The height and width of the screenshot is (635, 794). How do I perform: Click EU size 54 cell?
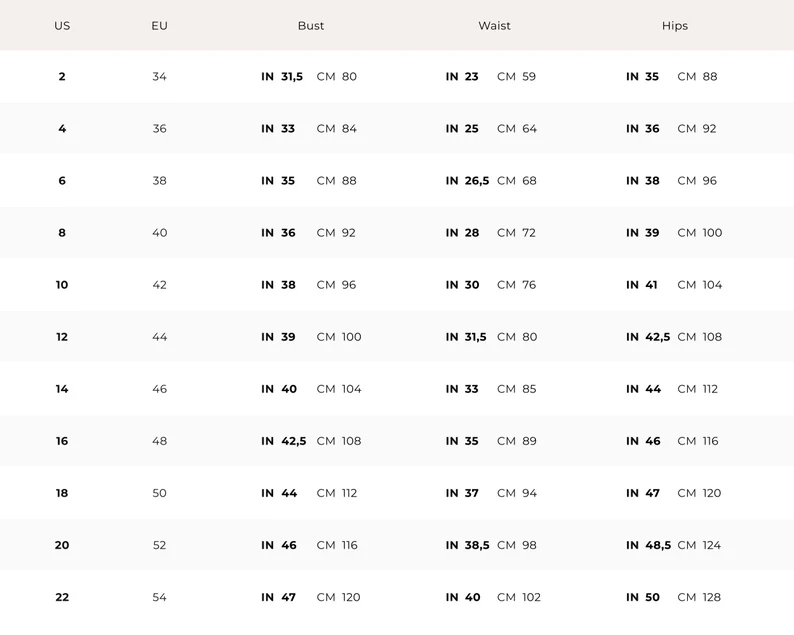(x=160, y=597)
